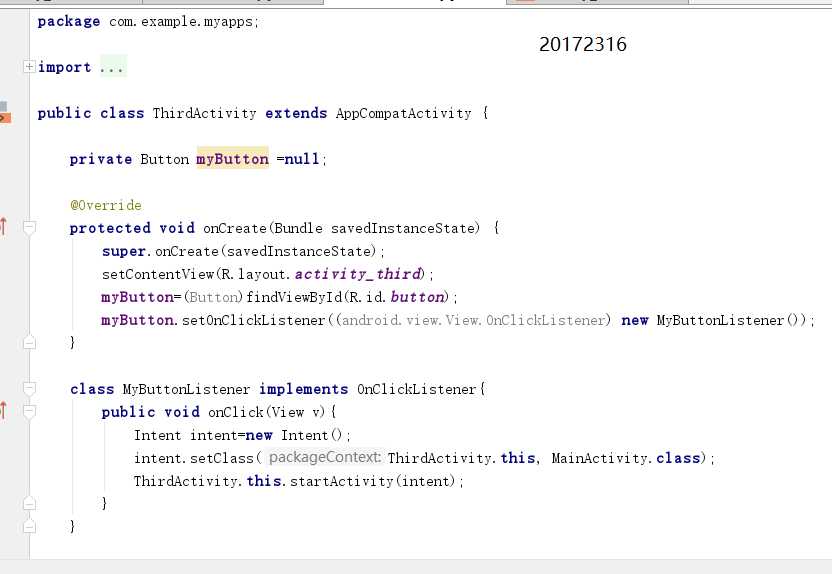Viewport: 832px width, 574px height.
Task: Click the 'setContentView' call
Action: [x=158, y=274]
